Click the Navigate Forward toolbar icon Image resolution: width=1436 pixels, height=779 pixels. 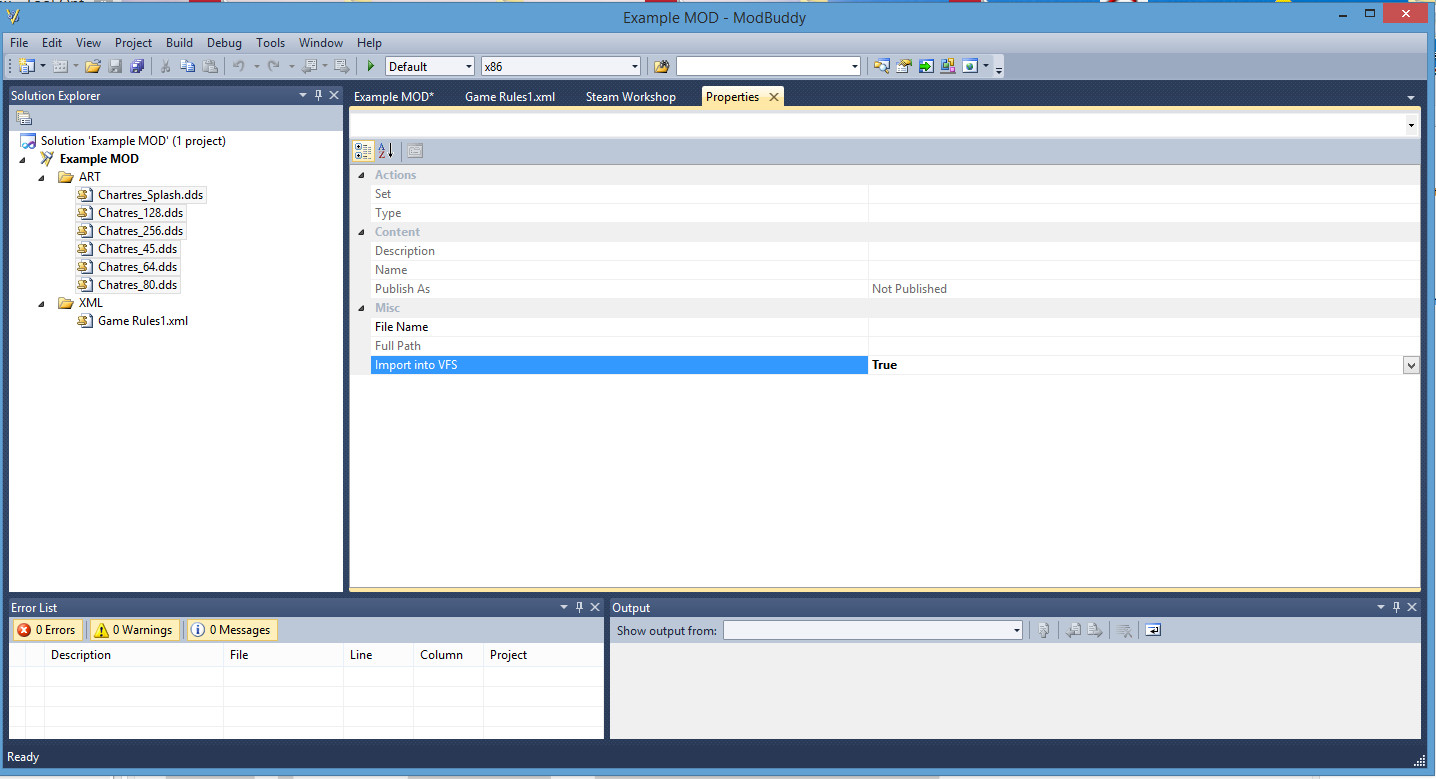point(341,66)
